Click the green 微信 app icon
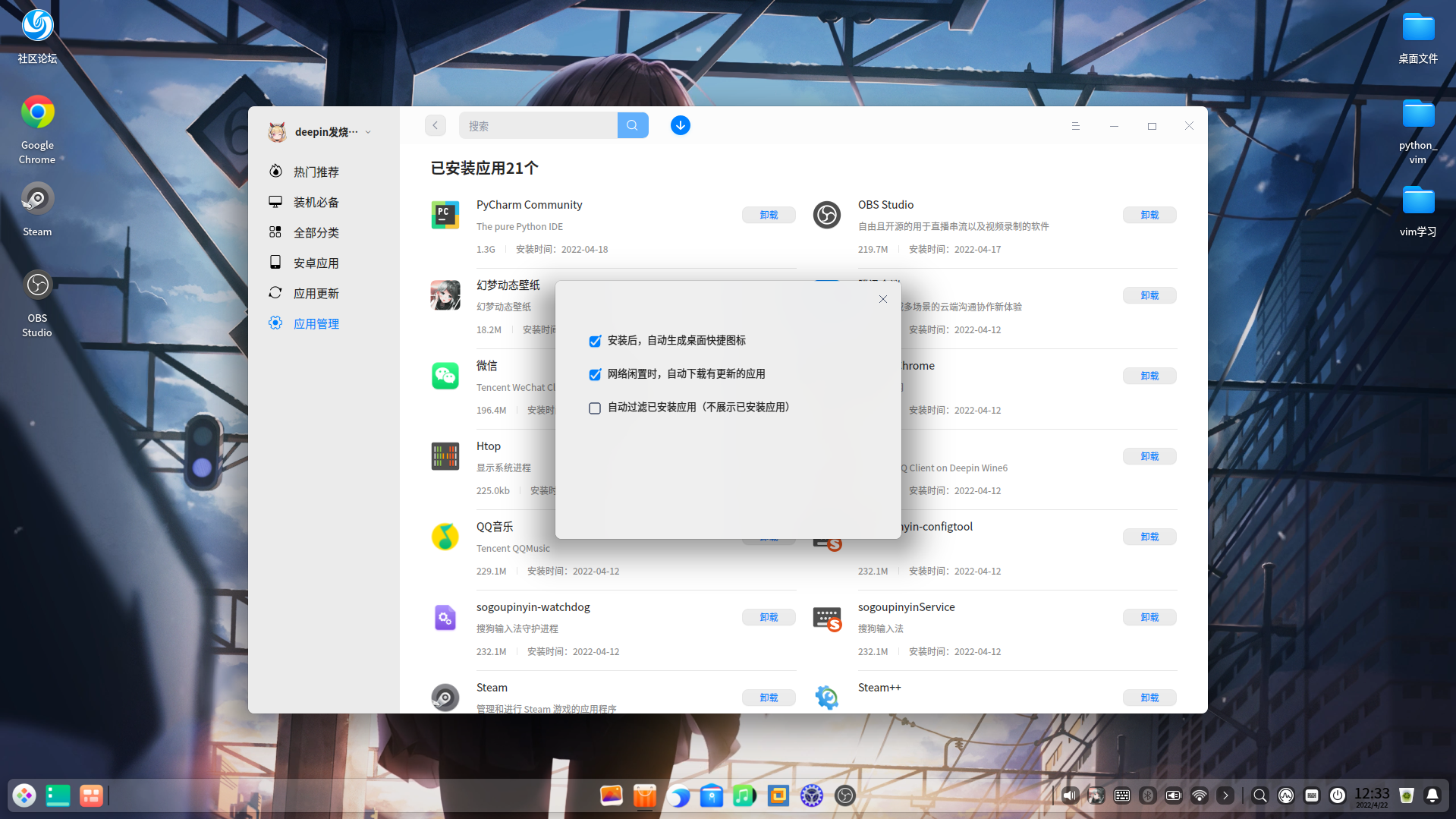The height and width of the screenshot is (819, 1456). [x=445, y=376]
